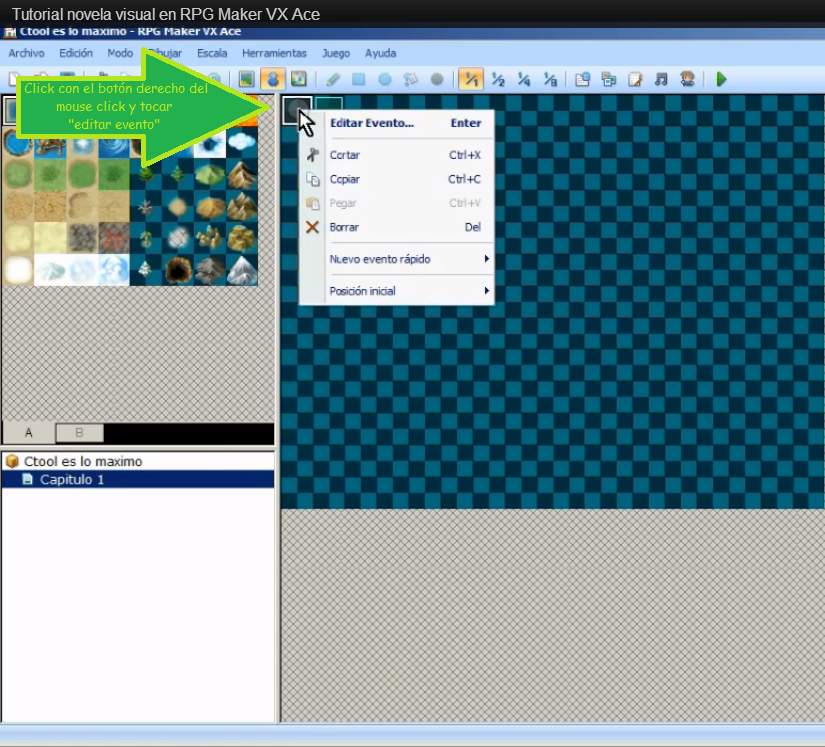This screenshot has height=747, width=825.
Task: Pick the Shadow Pen tool
Action: coord(437,79)
